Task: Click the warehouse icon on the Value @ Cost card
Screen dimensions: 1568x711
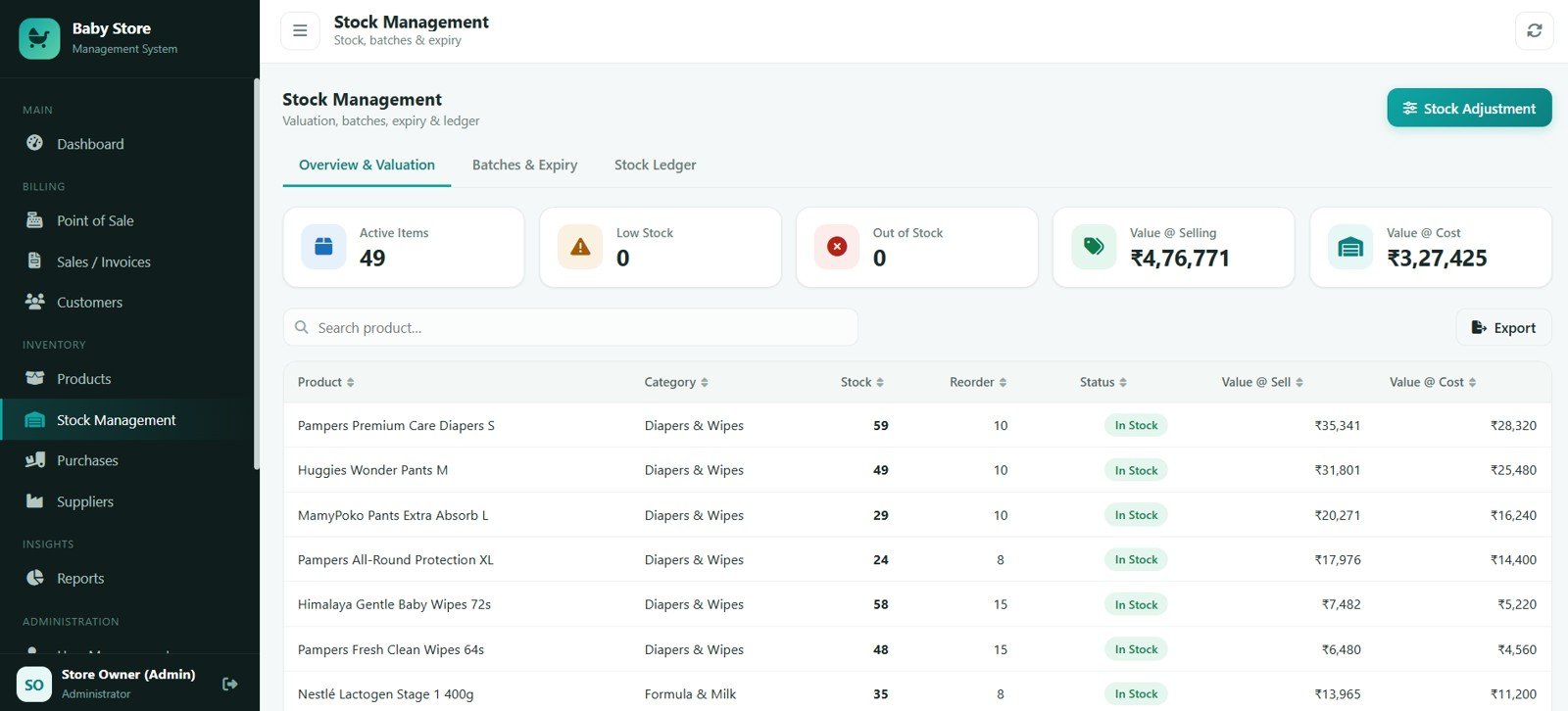Action: pyautogui.click(x=1350, y=247)
